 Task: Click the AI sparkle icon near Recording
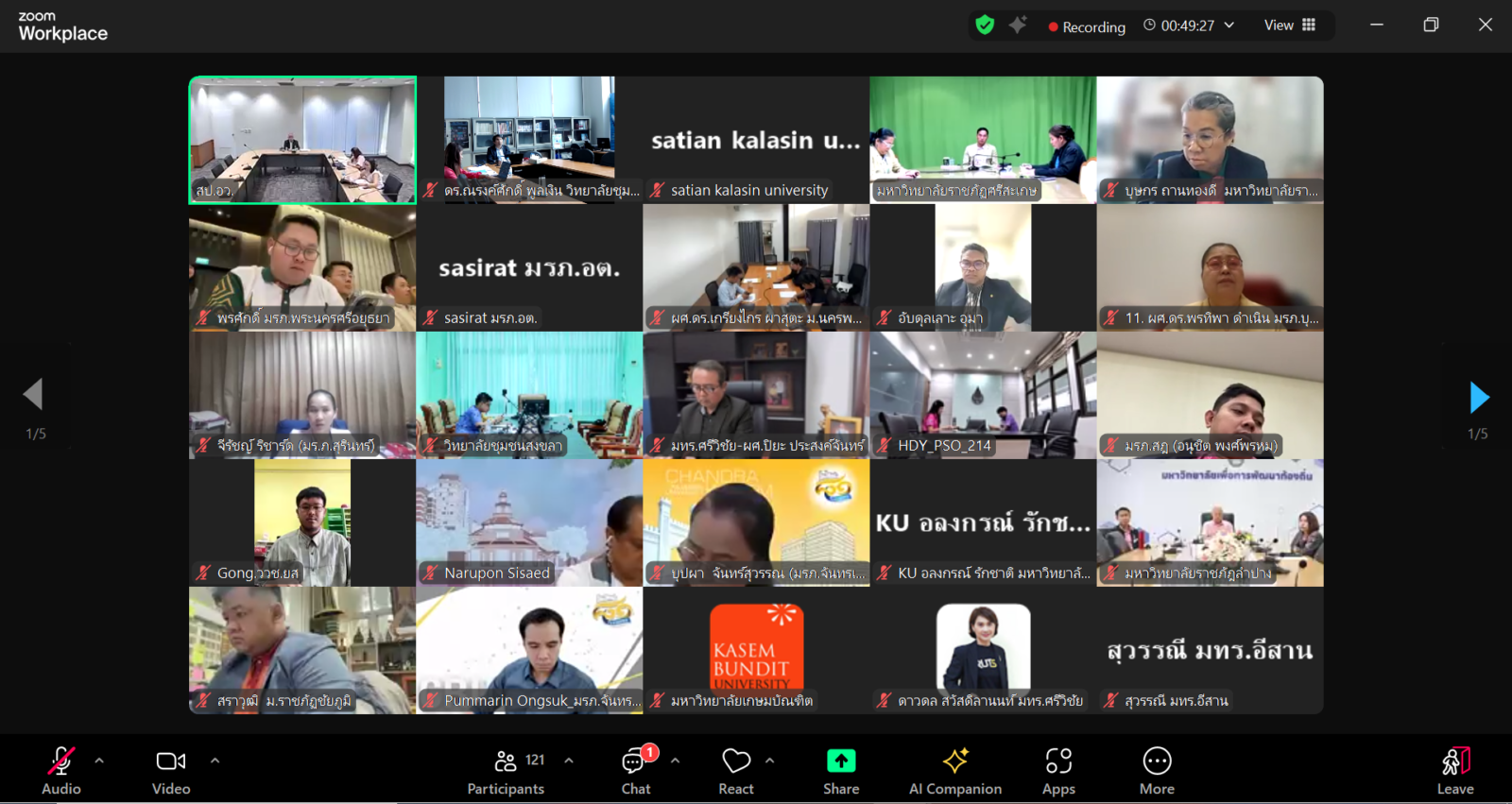click(1018, 26)
